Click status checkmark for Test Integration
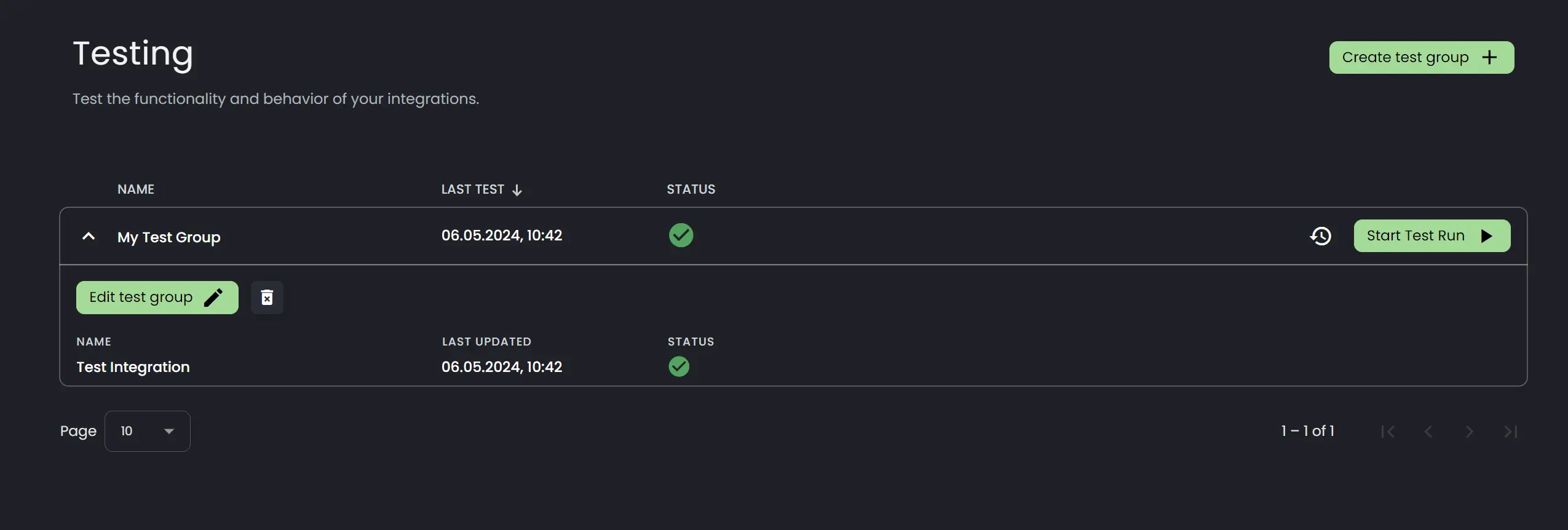The height and width of the screenshot is (530, 1568). pos(679,367)
